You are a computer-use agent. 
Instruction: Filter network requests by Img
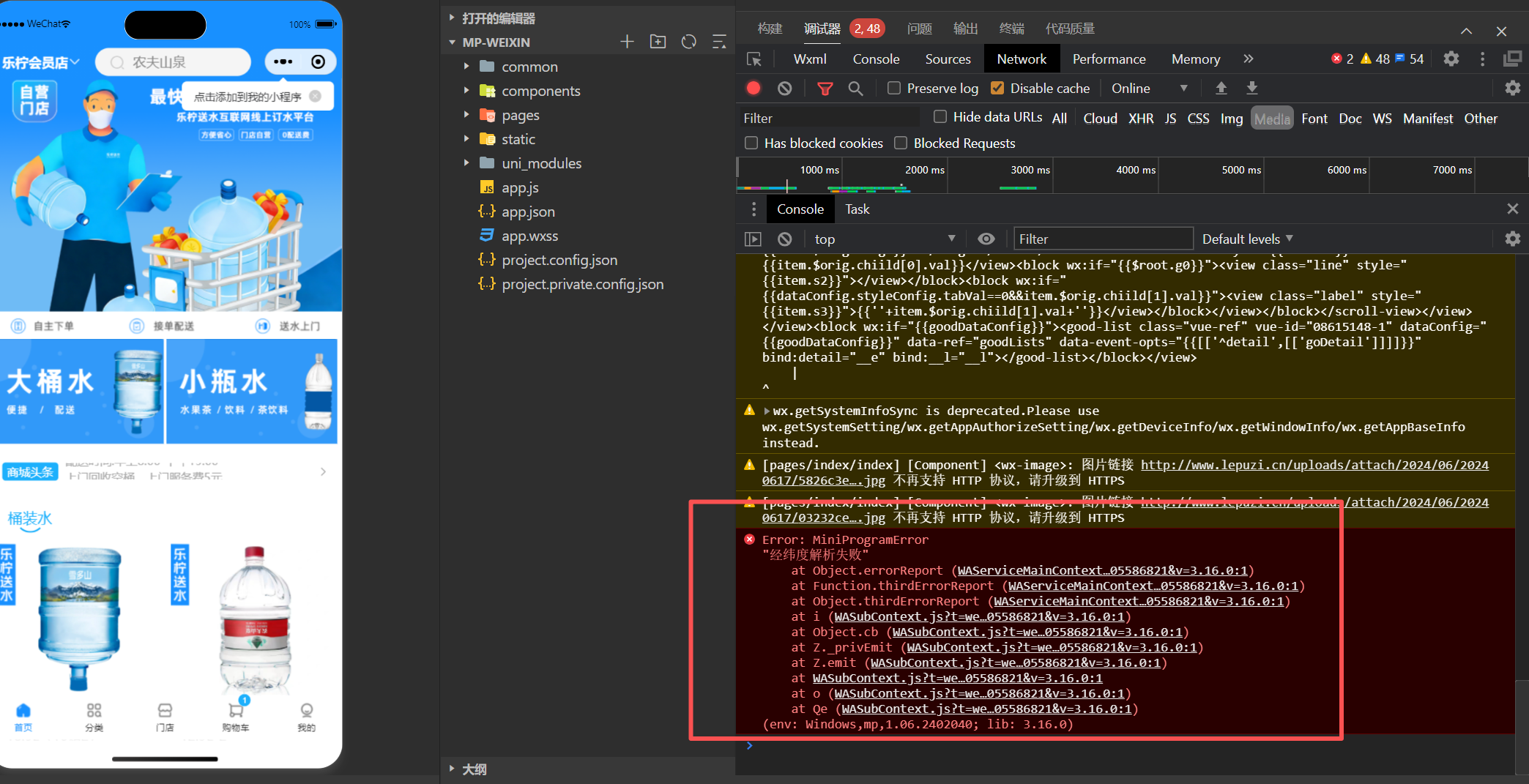[x=1231, y=119]
